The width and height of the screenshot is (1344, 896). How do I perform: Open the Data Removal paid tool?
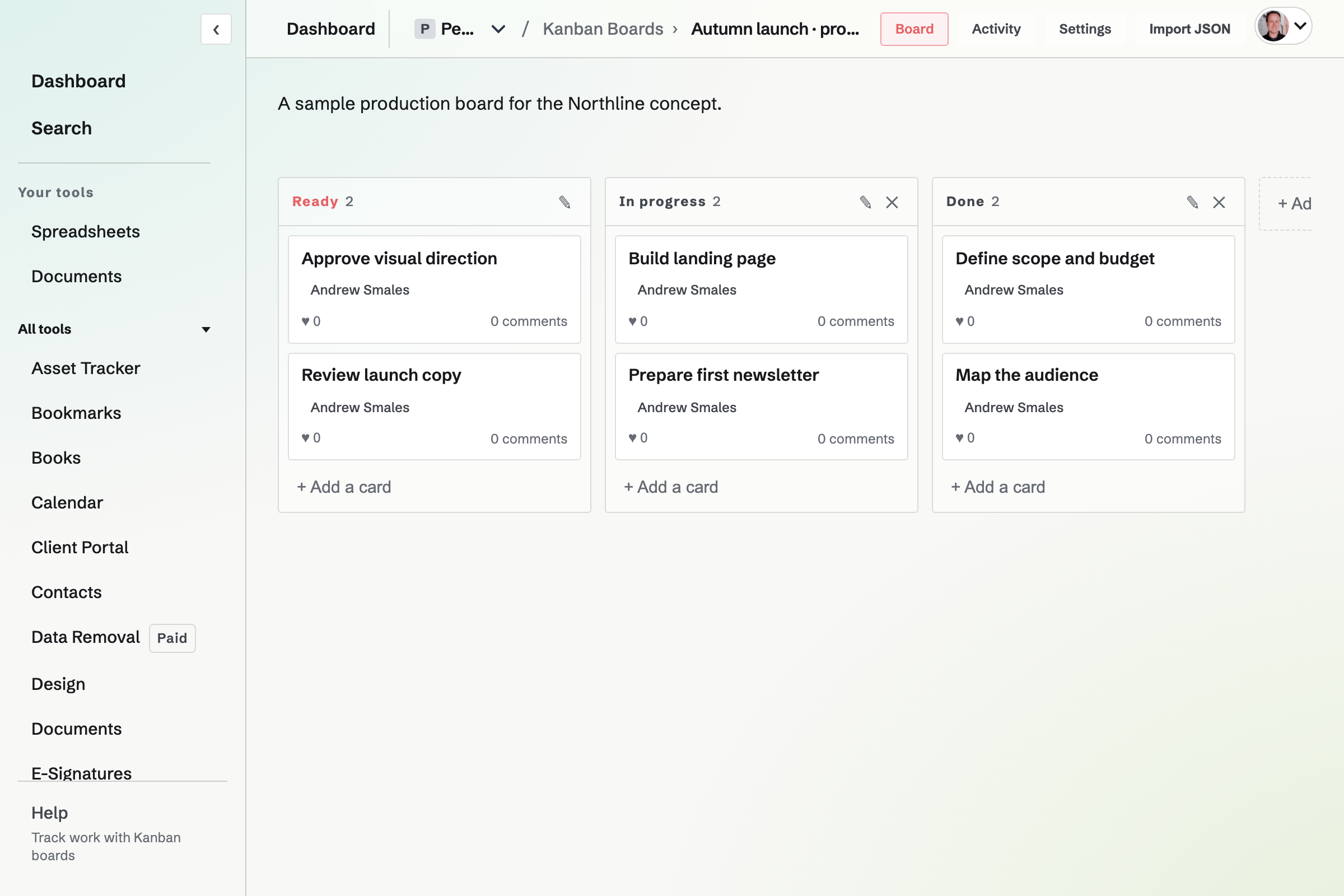pos(86,637)
